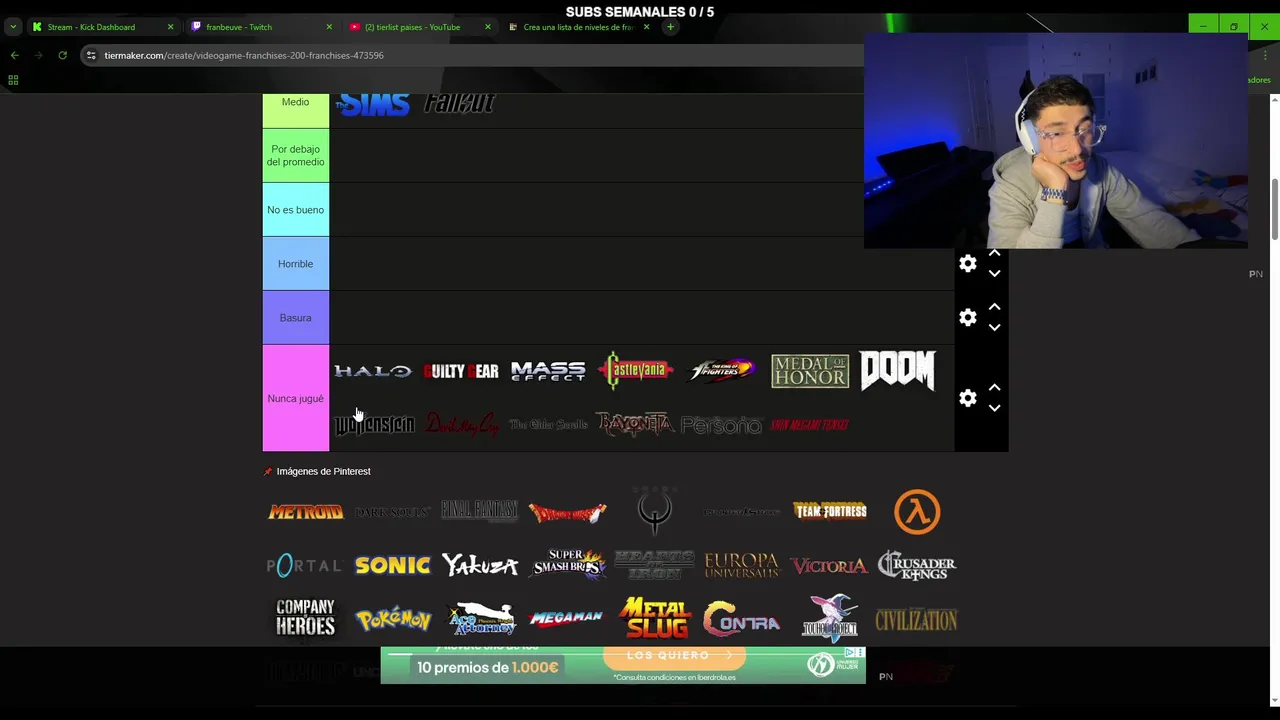This screenshot has width=1280, height=720.
Task: Select the Persona logo
Action: [722, 425]
